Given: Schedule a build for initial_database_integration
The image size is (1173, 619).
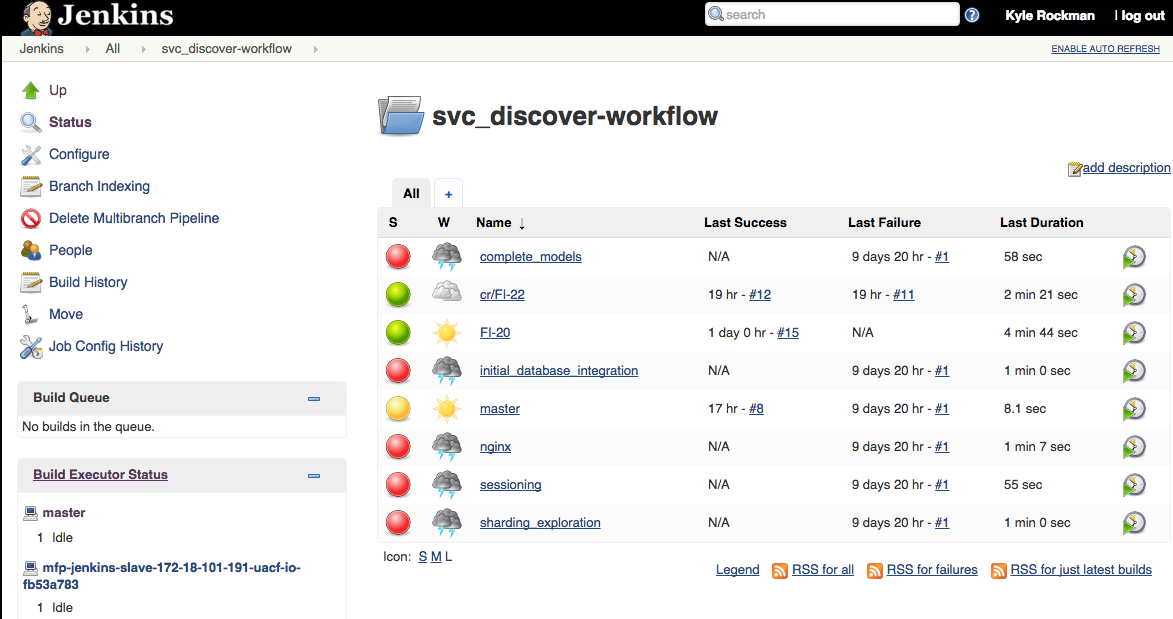Looking at the screenshot, I should [1134, 371].
